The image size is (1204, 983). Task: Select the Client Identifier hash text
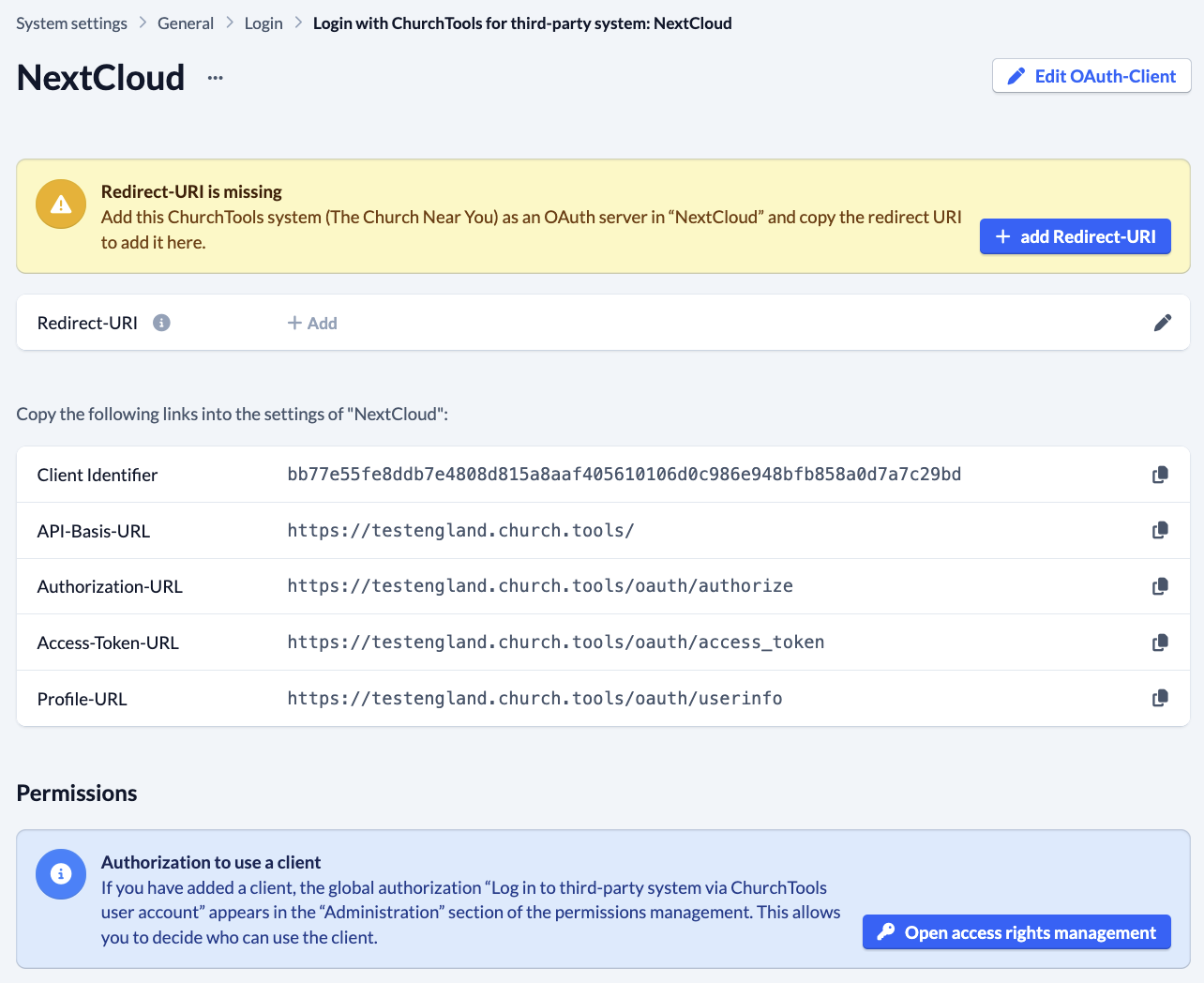pos(625,474)
